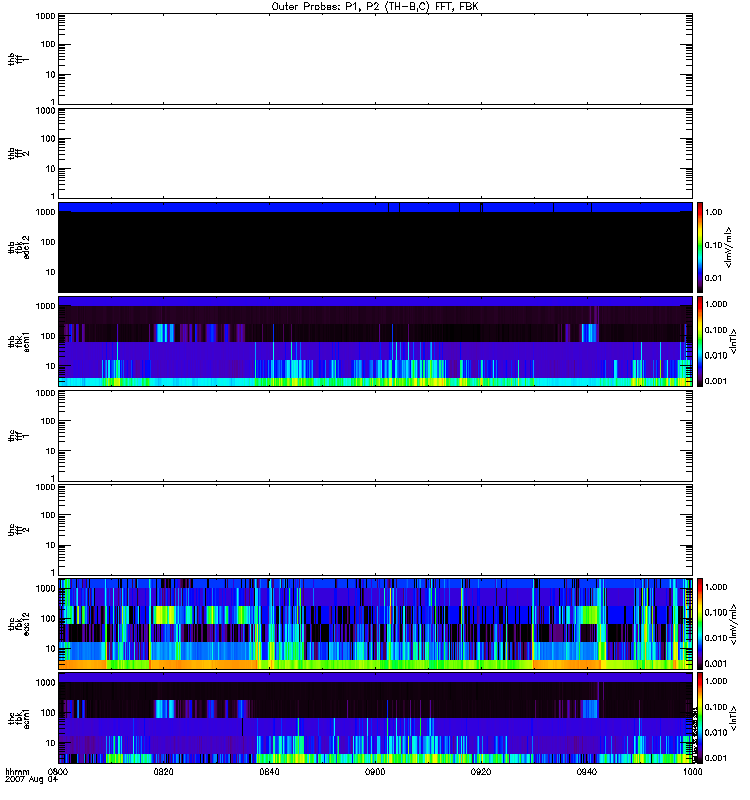750x800 pixels.
Task: Open the empty thb fff 2 plot panel
Action: click(x=375, y=153)
